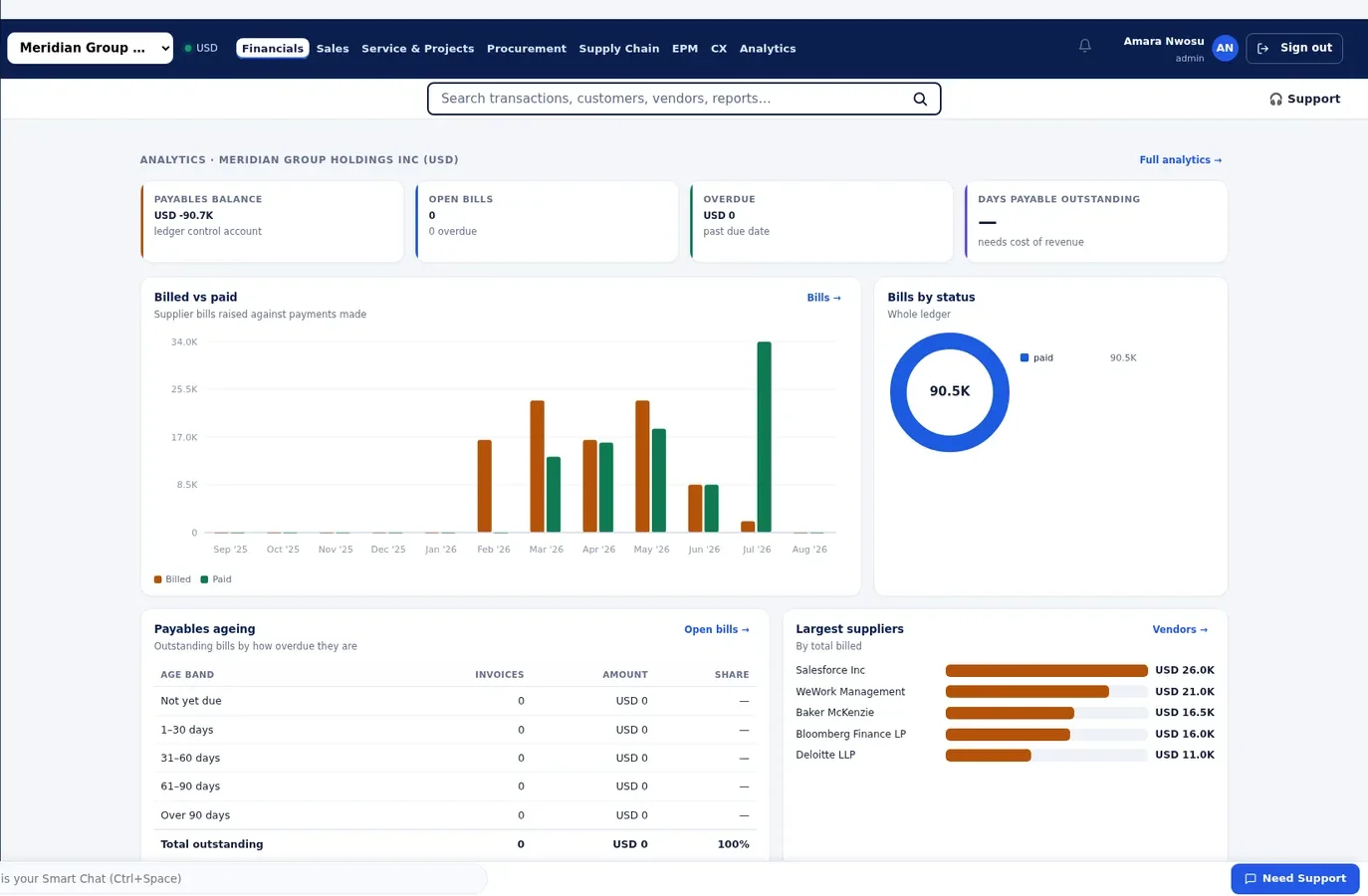Screen dimensions: 1368x896
Task: Click the 'WeWork Management' supplier name
Action: coord(850,692)
